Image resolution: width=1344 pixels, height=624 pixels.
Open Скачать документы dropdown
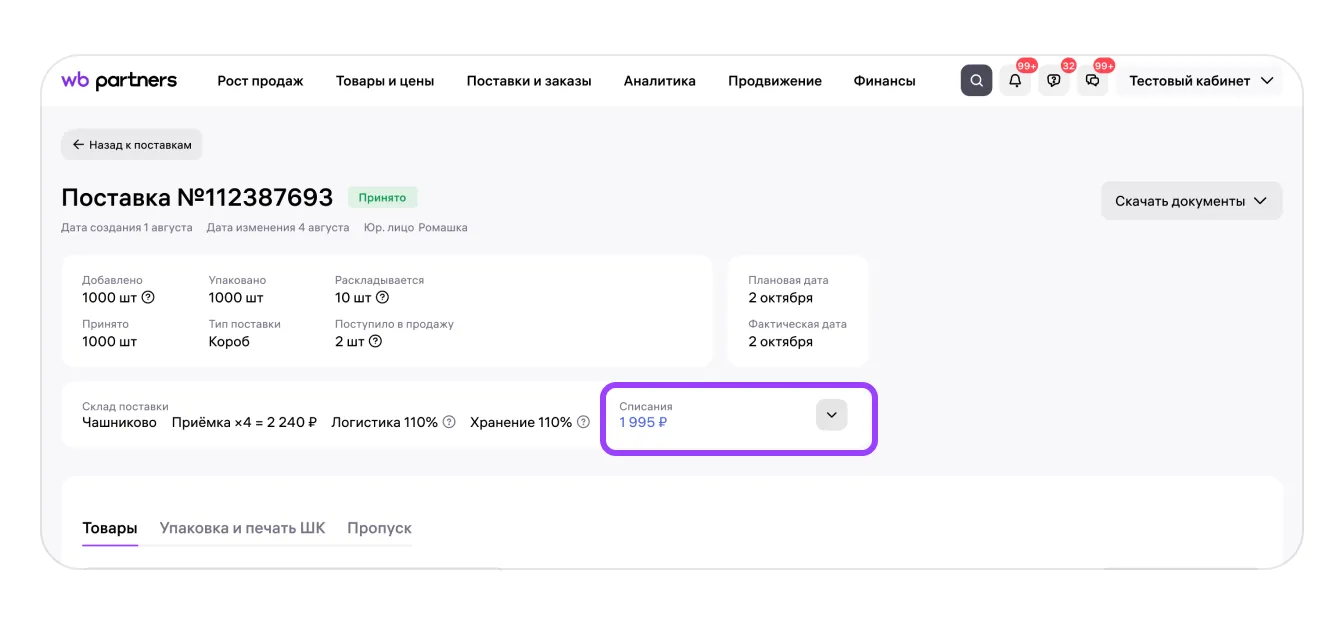[x=1191, y=201]
